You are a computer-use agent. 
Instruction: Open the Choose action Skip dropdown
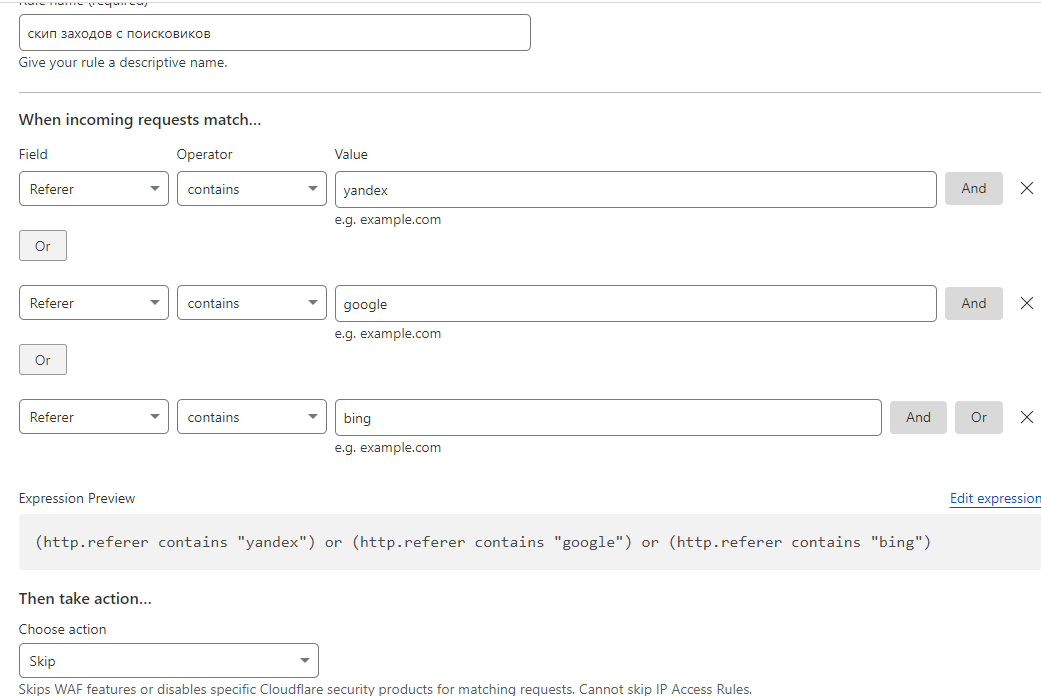pos(168,661)
